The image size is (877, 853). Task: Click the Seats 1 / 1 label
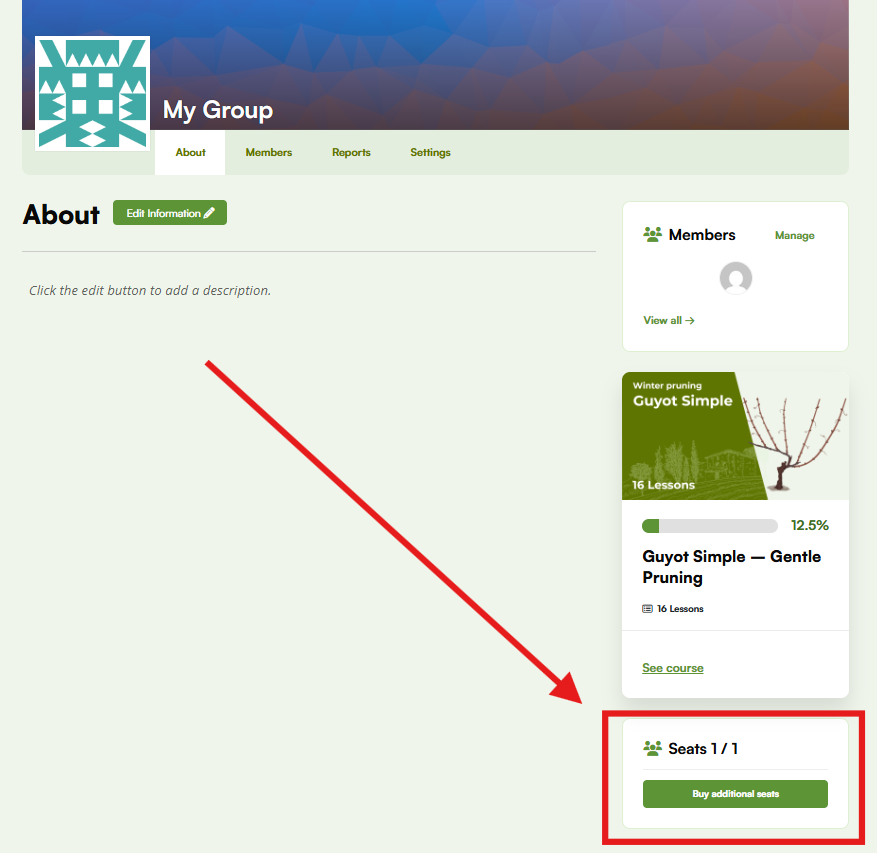click(x=703, y=748)
